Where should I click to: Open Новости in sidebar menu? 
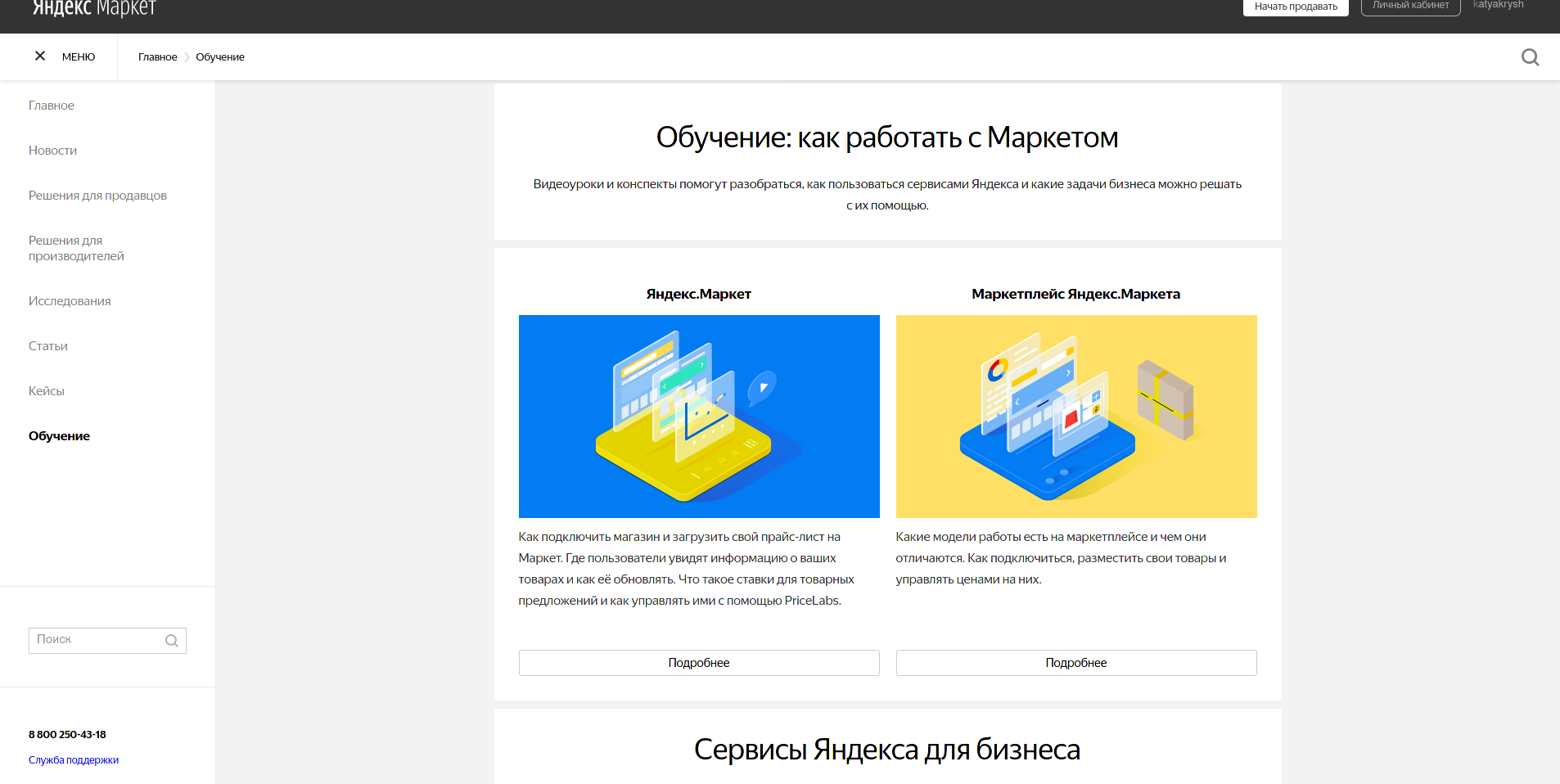pos(52,151)
